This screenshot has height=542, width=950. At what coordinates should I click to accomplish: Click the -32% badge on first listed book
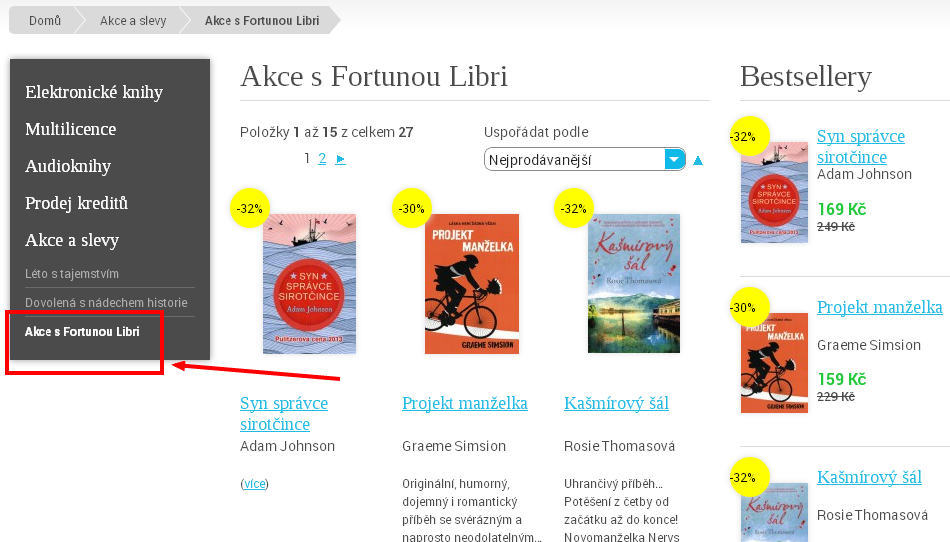pos(250,208)
